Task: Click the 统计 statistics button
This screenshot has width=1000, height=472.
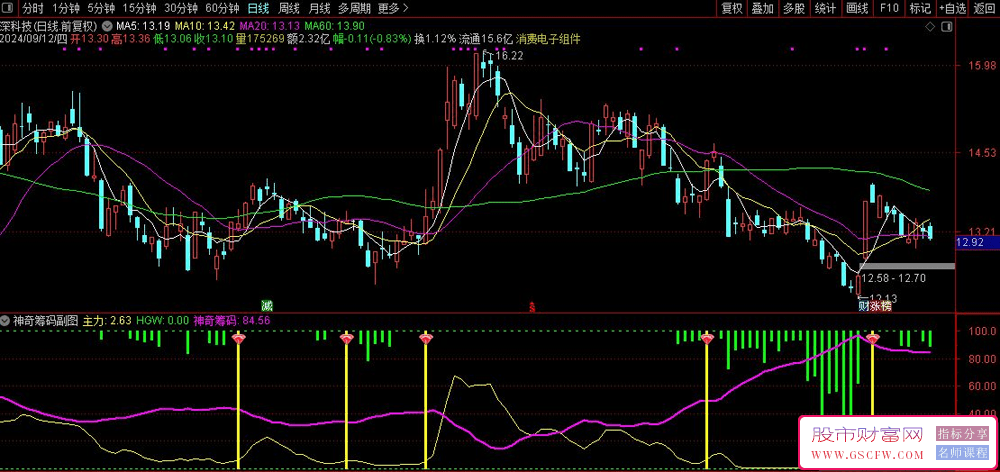Action: click(x=826, y=8)
